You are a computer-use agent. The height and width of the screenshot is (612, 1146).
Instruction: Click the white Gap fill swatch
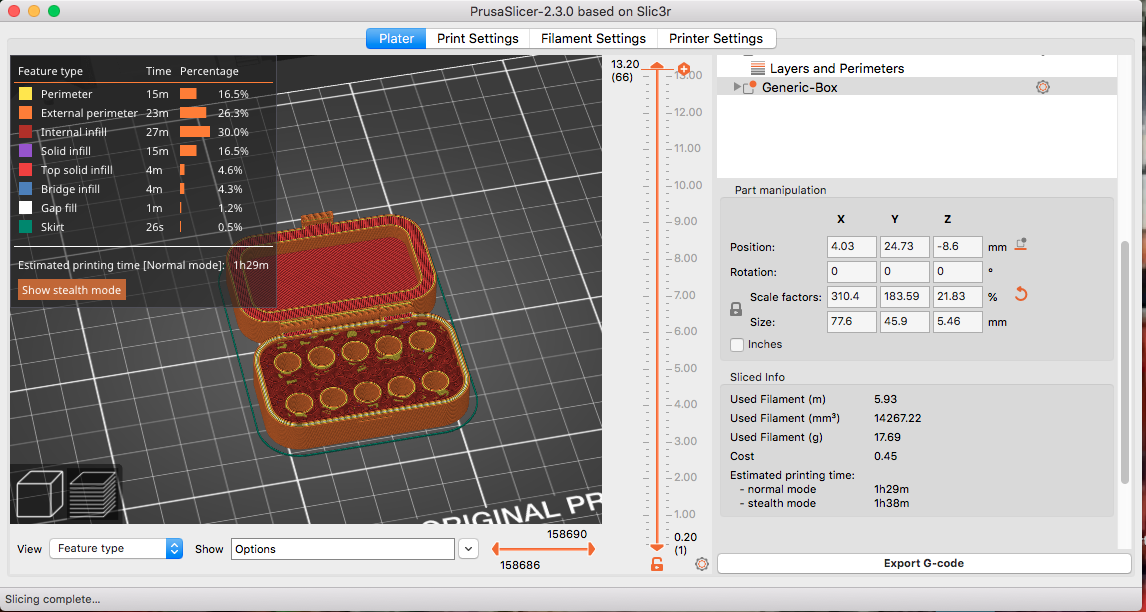click(25, 208)
